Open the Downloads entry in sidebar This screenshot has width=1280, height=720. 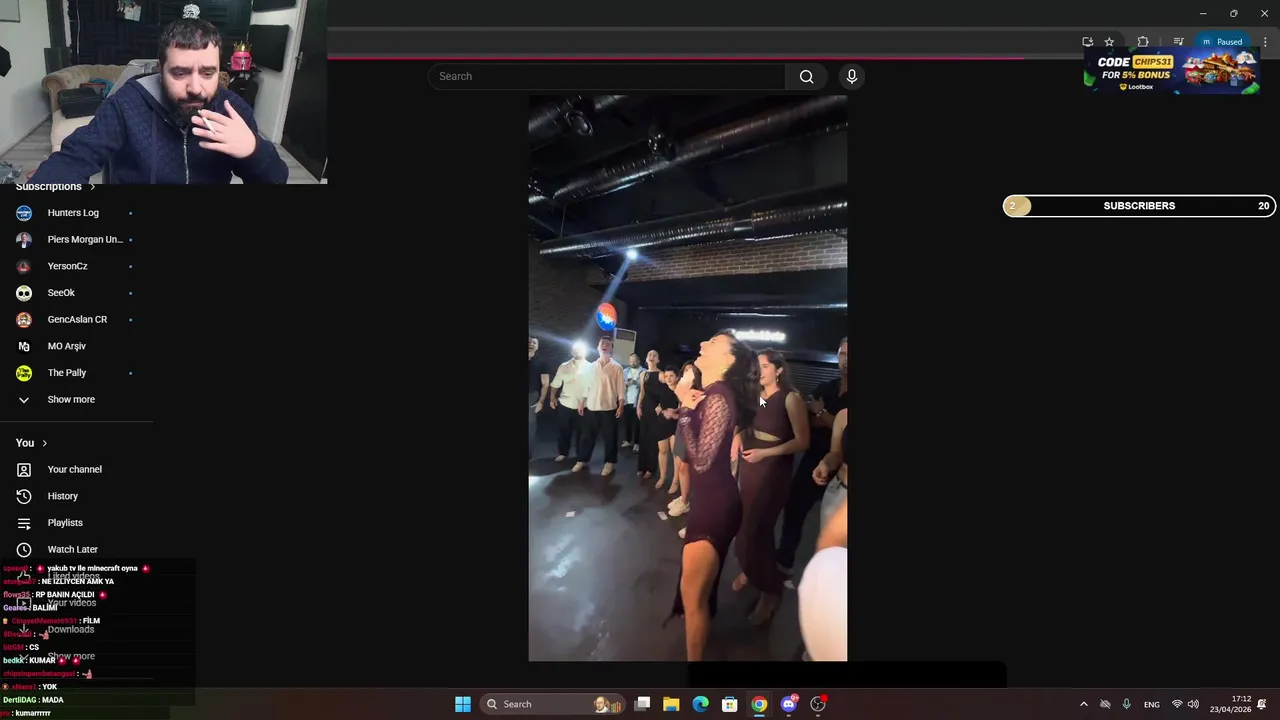coord(73,630)
